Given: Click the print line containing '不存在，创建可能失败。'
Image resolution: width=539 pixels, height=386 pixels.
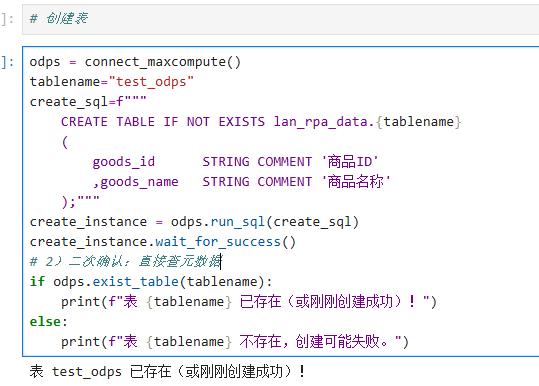Looking at the screenshot, I should coord(235,342).
